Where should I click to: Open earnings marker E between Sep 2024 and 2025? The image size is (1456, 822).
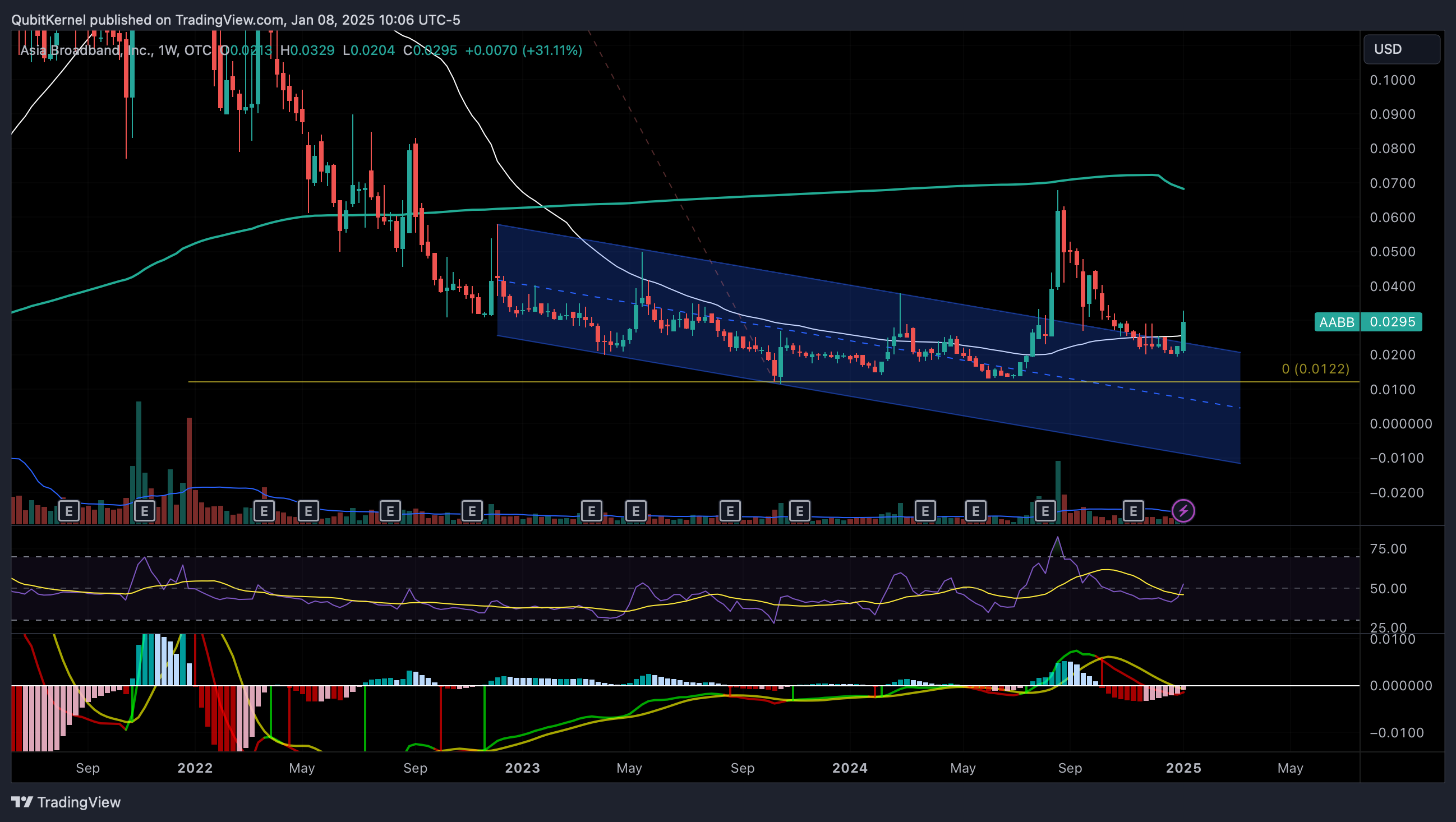1134,511
